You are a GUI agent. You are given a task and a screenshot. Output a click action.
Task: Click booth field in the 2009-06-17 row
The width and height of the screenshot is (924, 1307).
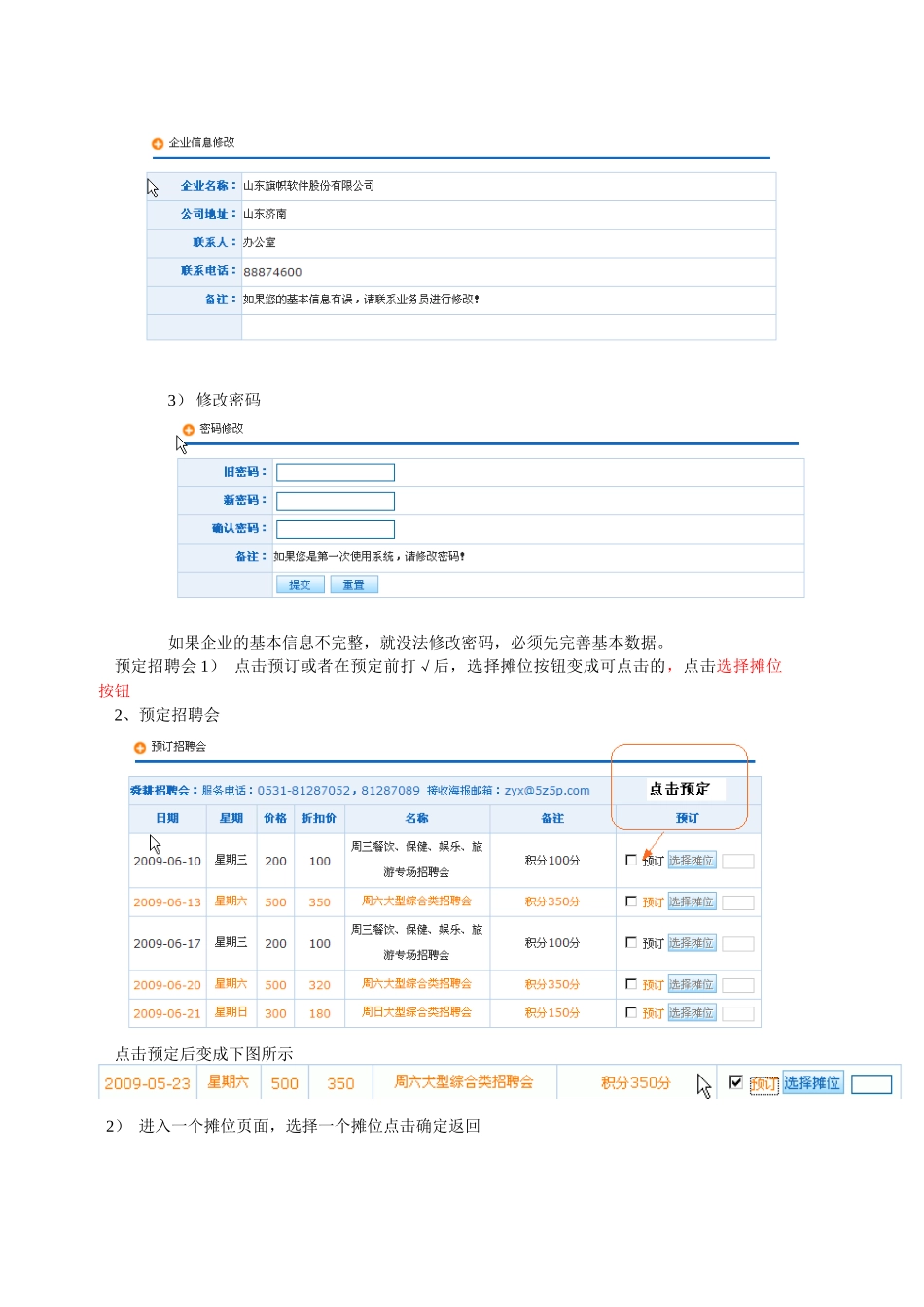[x=738, y=944]
